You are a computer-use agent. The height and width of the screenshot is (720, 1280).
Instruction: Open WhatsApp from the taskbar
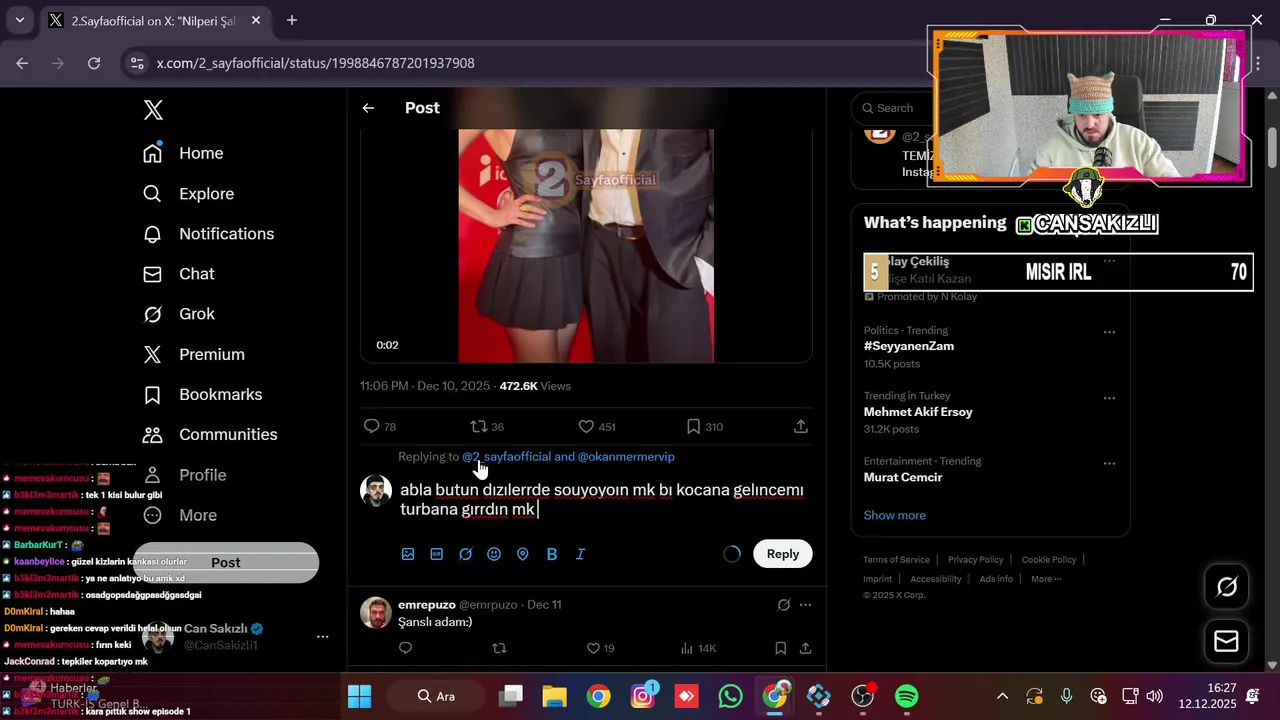tap(731, 696)
